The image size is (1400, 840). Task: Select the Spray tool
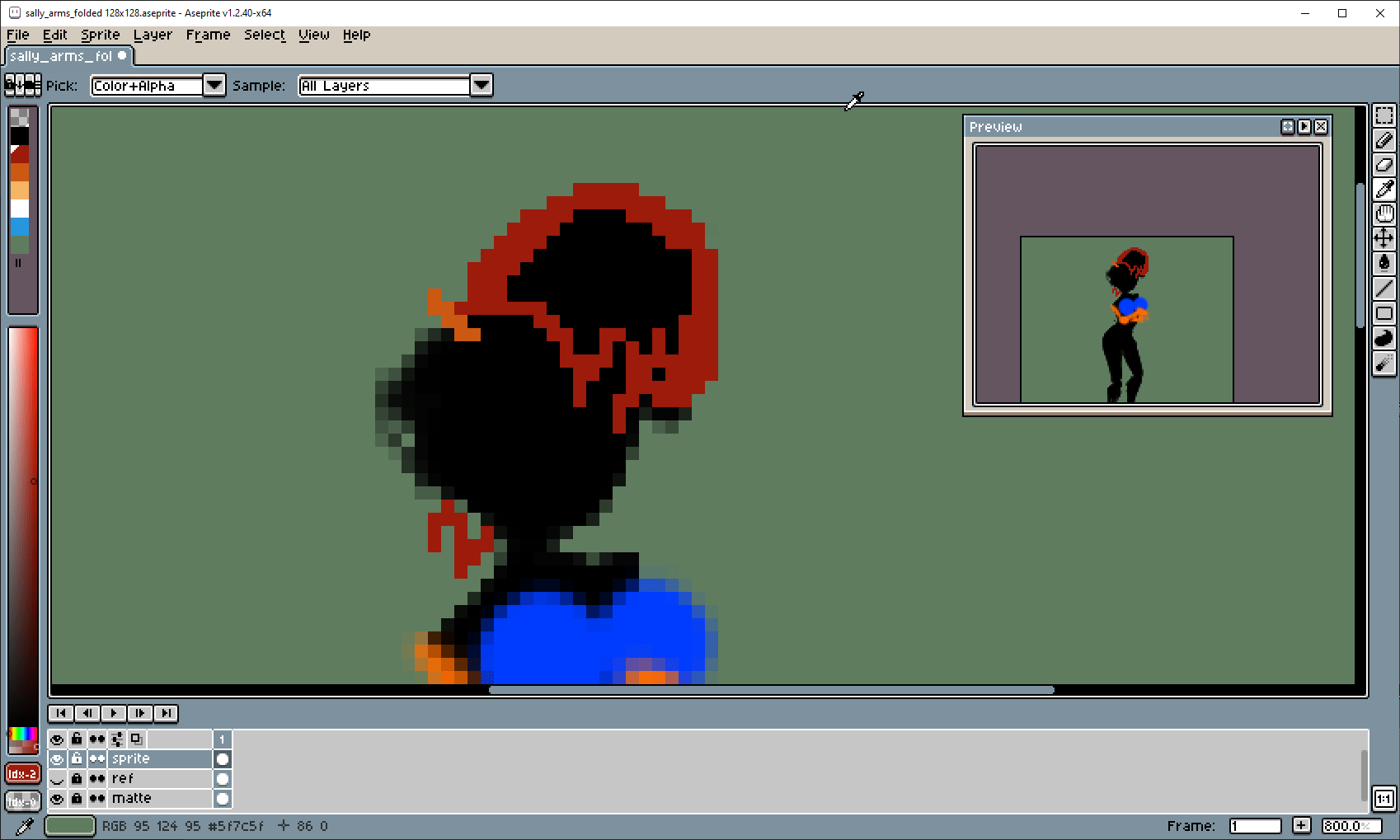[1385, 363]
